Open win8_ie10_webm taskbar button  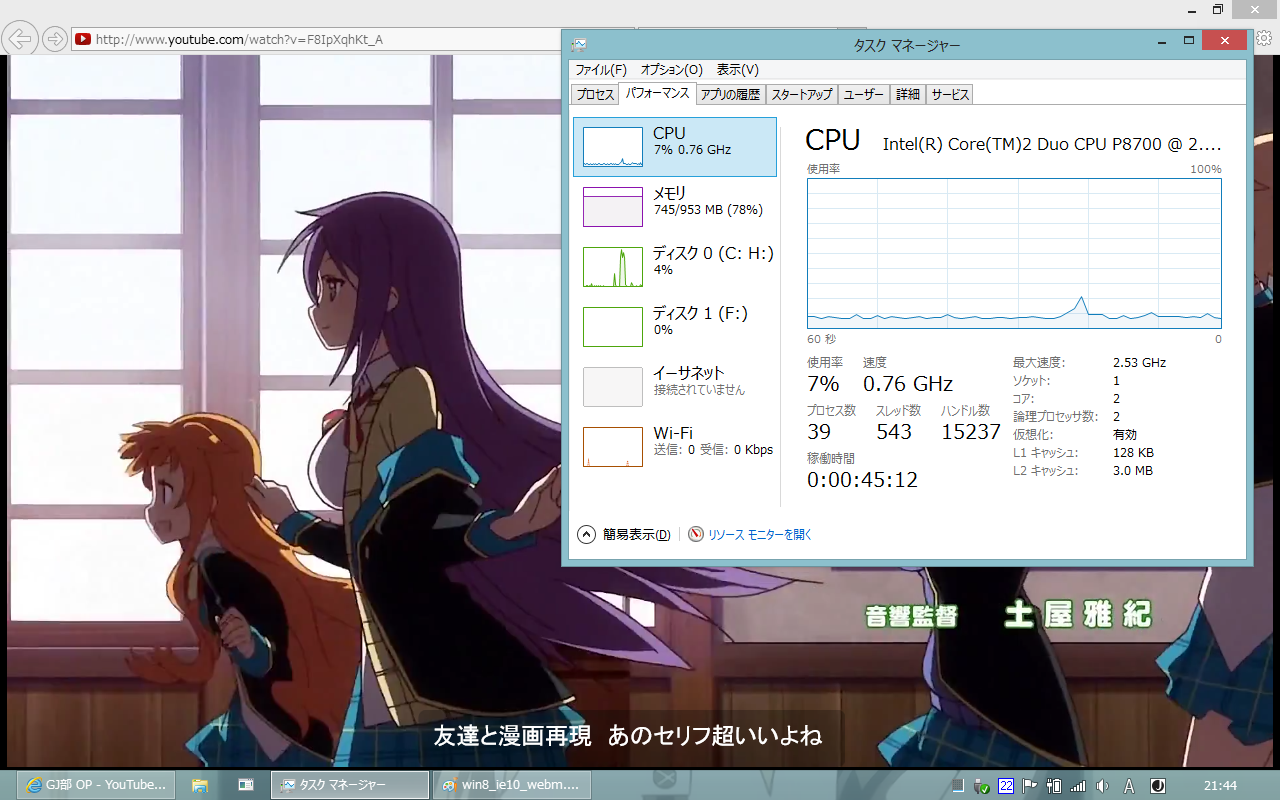click(512, 785)
